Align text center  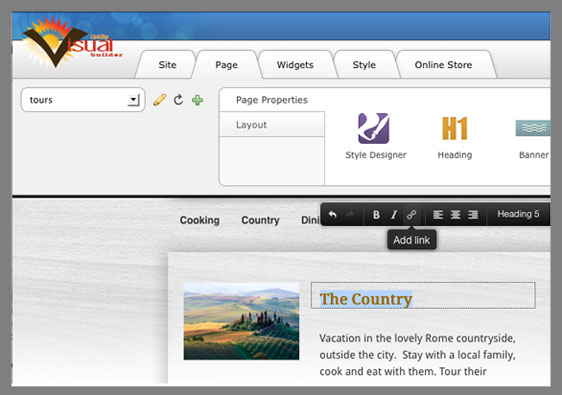click(x=456, y=214)
